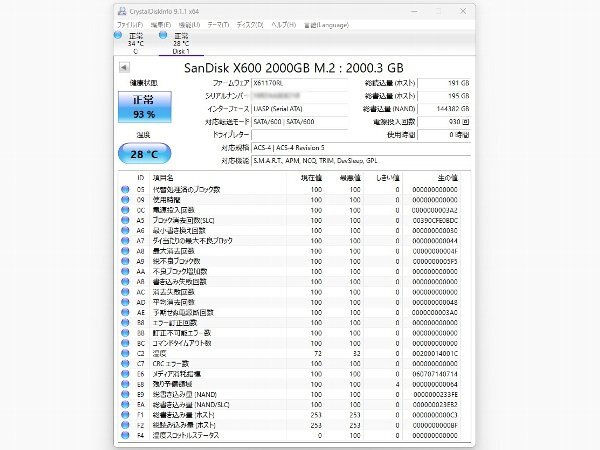Screen dimensions: 600x450
Task: Click the 正常 93 % health status button
Action: pyautogui.click(x=145, y=107)
